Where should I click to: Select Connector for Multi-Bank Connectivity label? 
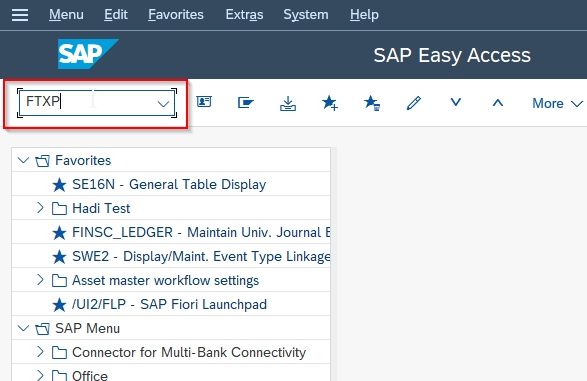(x=189, y=352)
